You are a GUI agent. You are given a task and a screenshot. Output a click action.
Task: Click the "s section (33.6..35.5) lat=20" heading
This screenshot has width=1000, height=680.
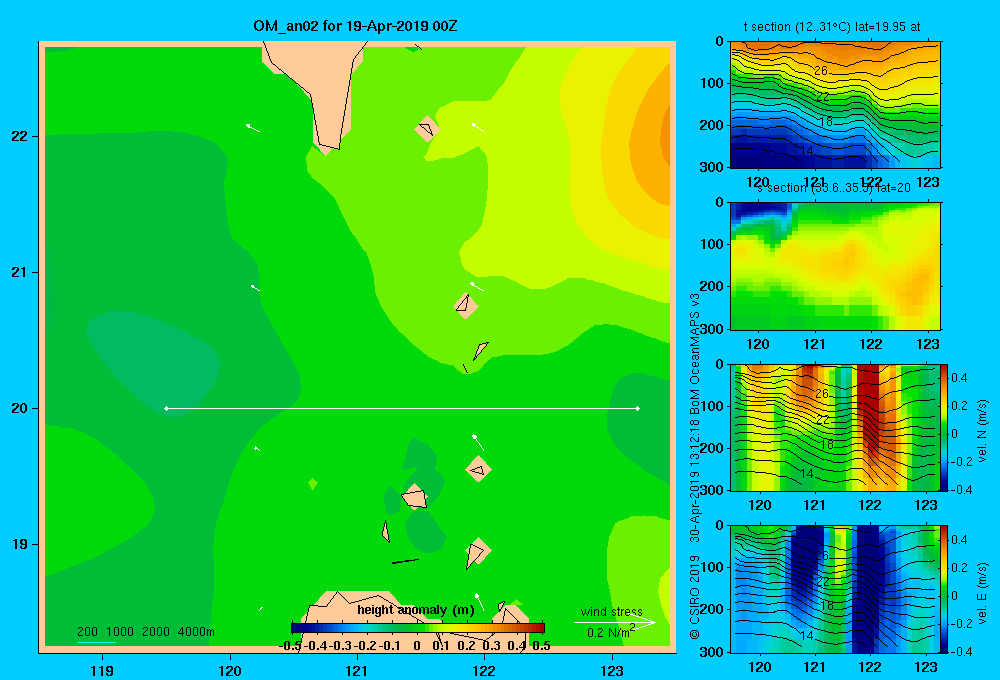pos(834,188)
